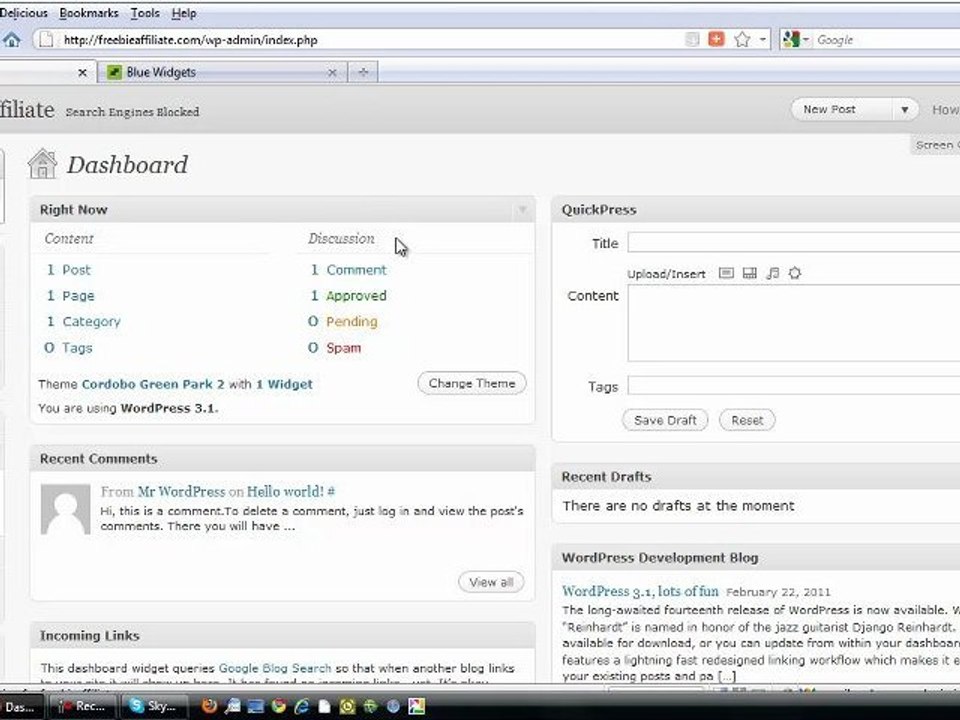
Task: Open the Help menu
Action: coord(184,13)
